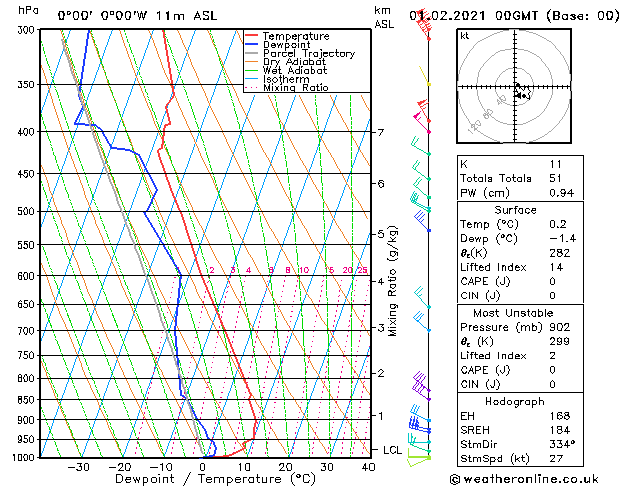Click the gray Parcel Trajectory line sample in legend
This screenshot has height=486, width=629.
coord(252,53)
